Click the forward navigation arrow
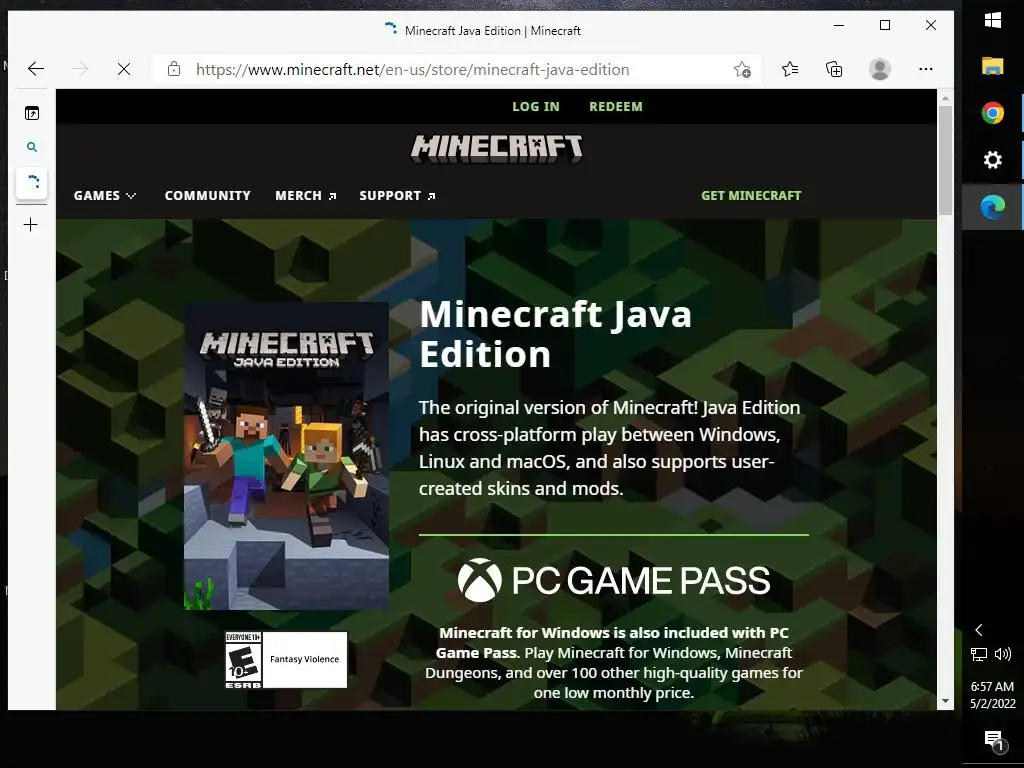 80,69
